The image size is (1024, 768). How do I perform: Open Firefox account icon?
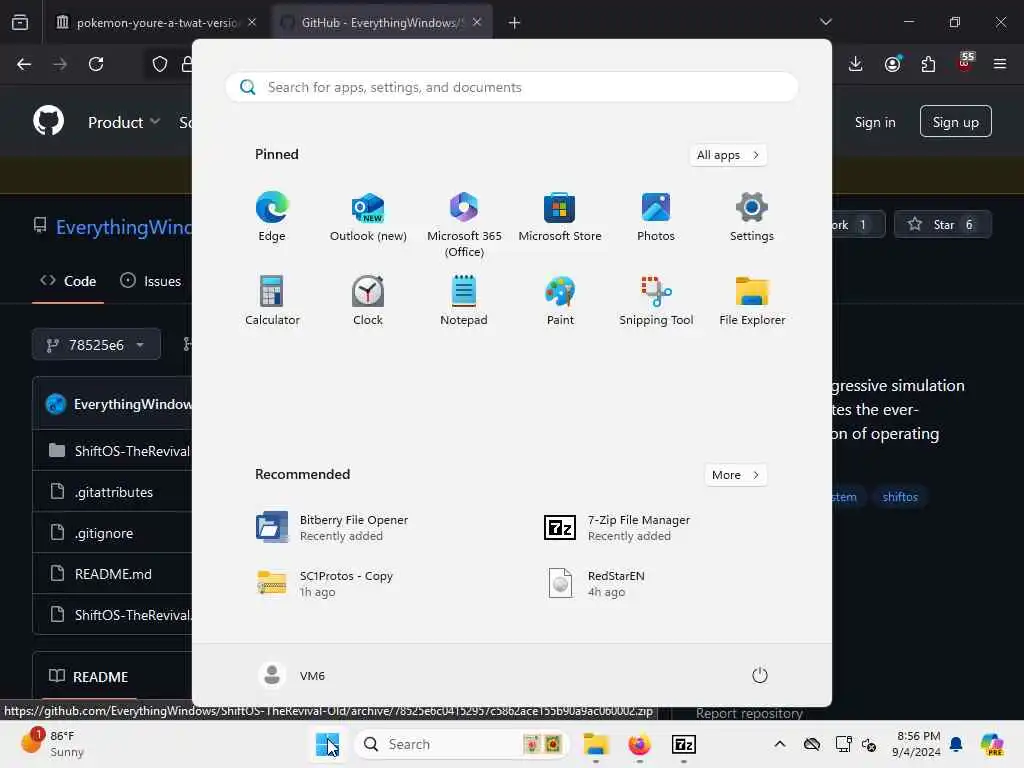893,64
